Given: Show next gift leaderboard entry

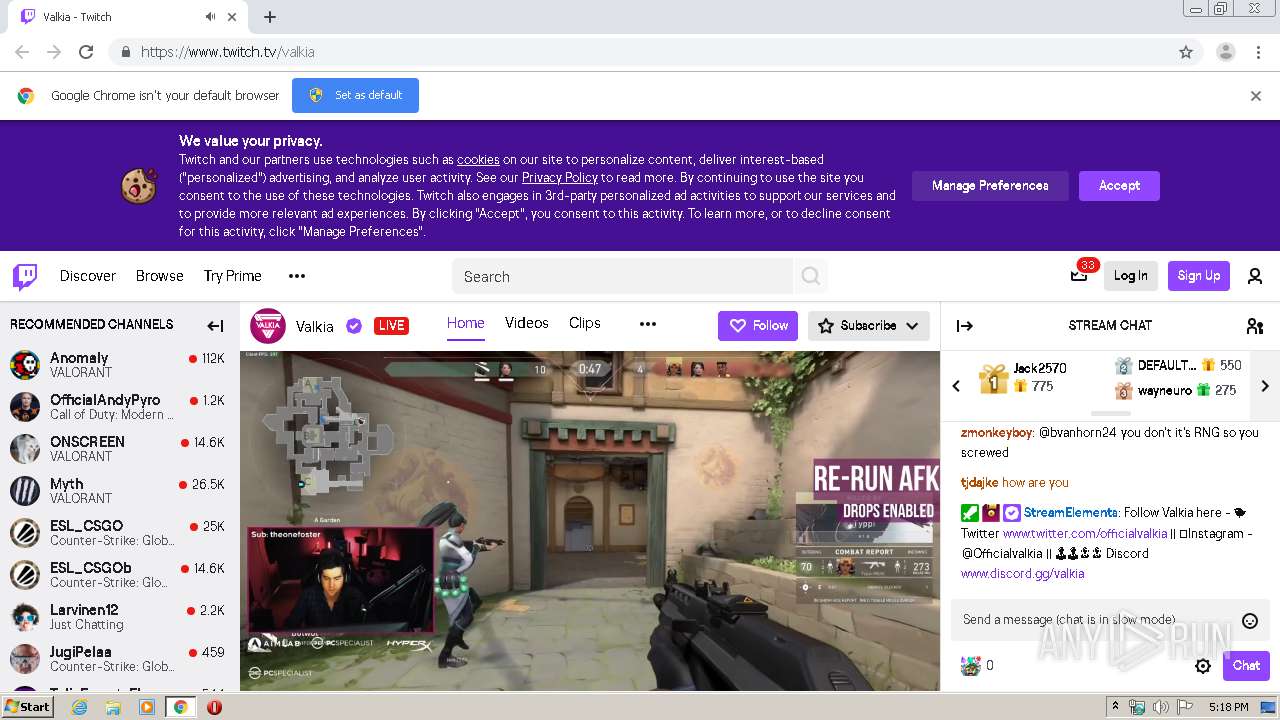Looking at the screenshot, I should tap(1265, 386).
